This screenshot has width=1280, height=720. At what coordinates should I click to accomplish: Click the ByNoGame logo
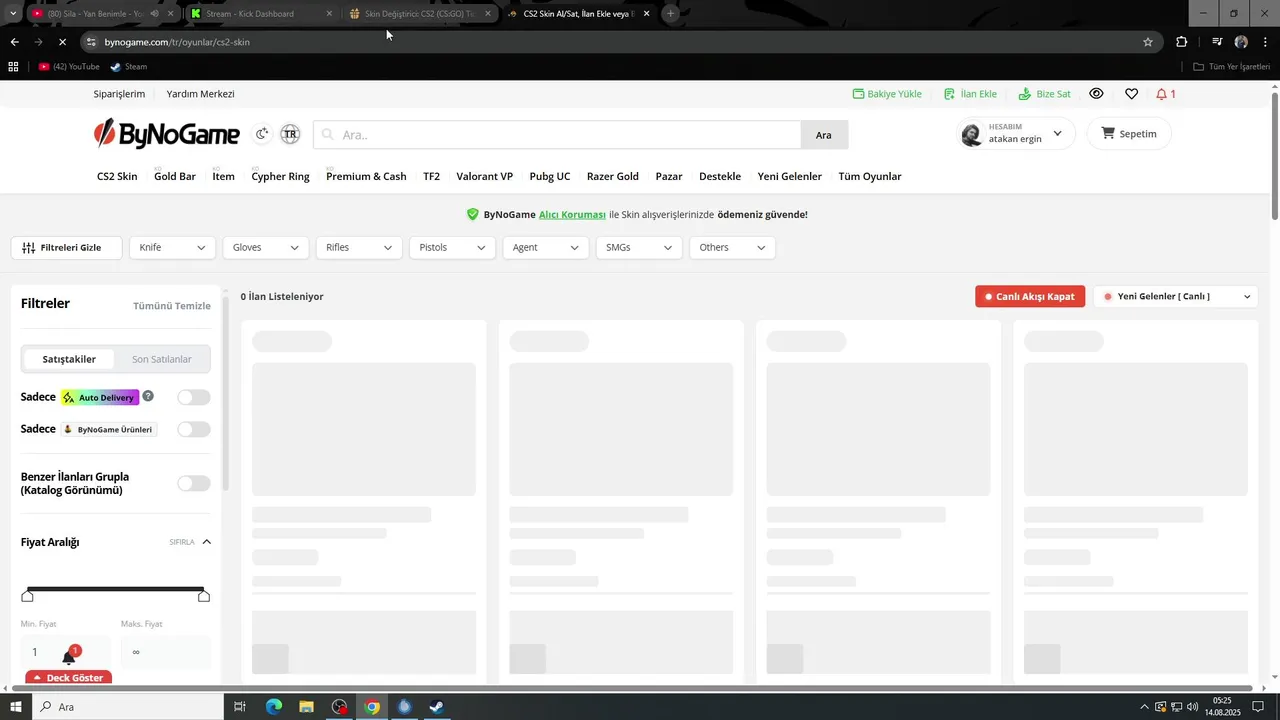(167, 134)
